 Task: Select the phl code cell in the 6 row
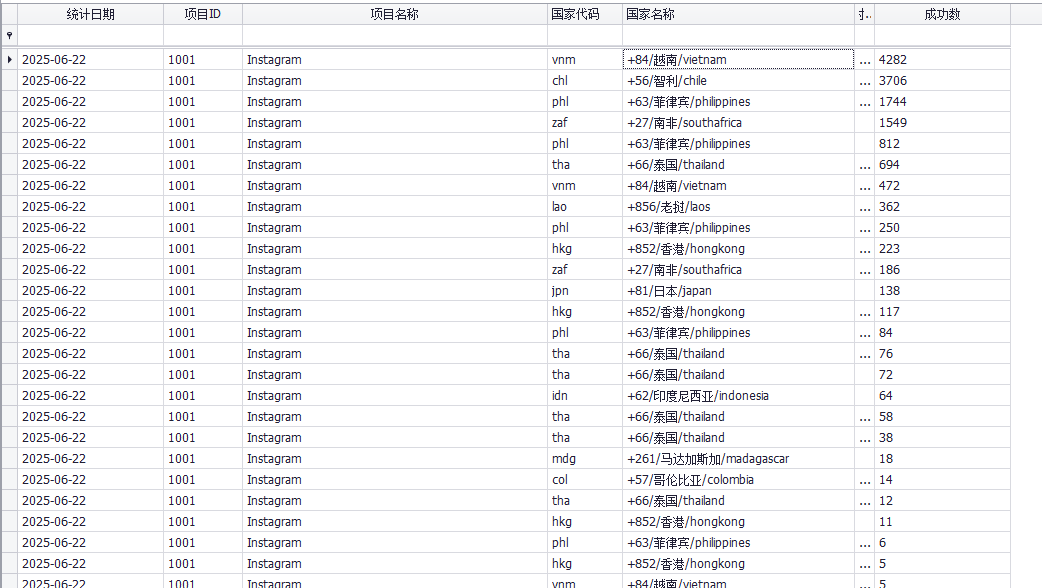[585, 543]
